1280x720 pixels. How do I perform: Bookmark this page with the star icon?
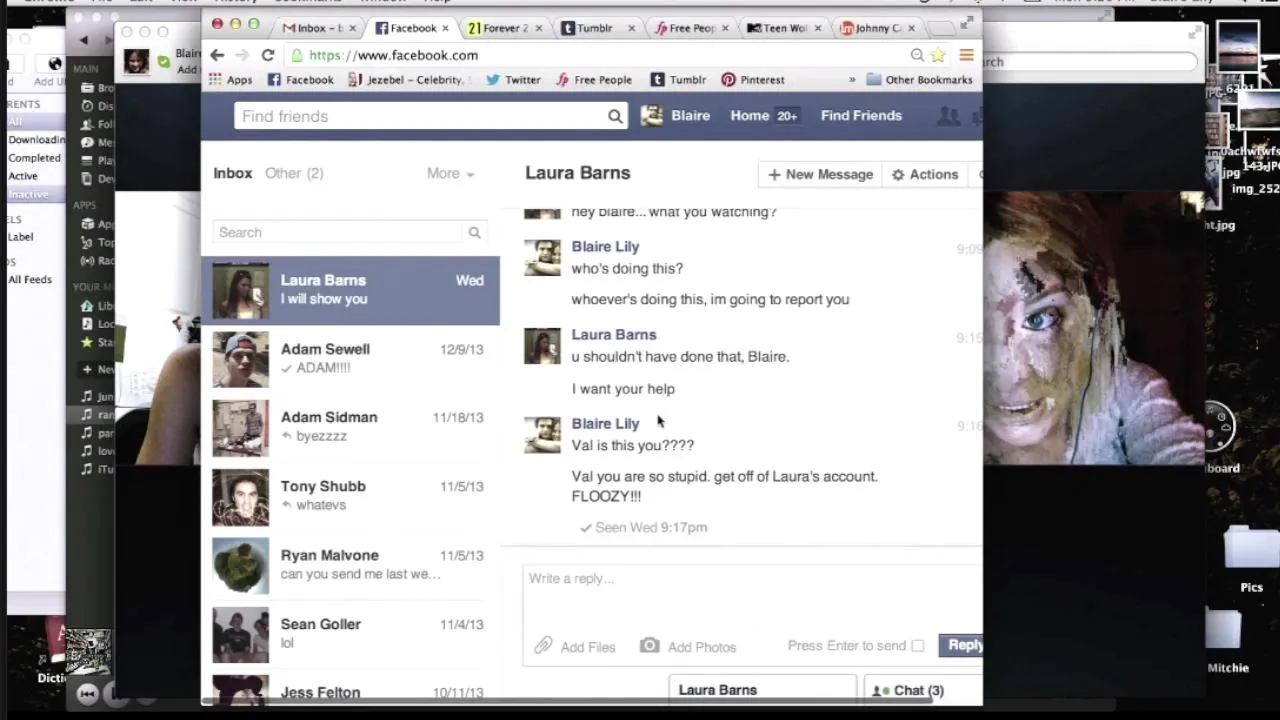(938, 55)
